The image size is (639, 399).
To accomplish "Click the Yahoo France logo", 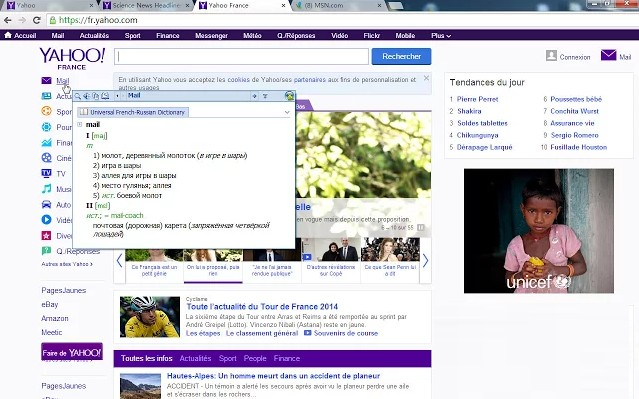I will (72, 59).
